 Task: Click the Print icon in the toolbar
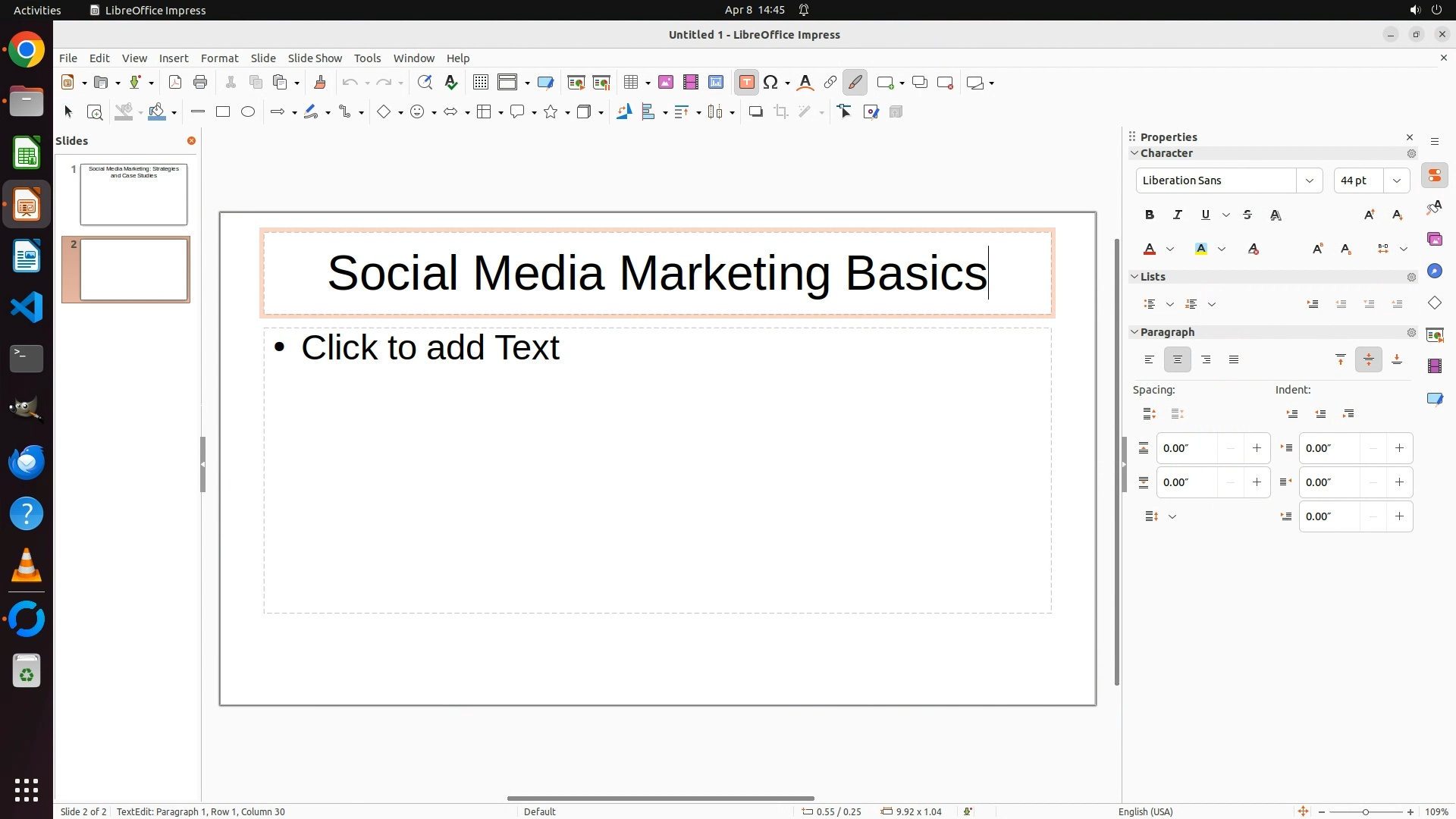pos(200,83)
